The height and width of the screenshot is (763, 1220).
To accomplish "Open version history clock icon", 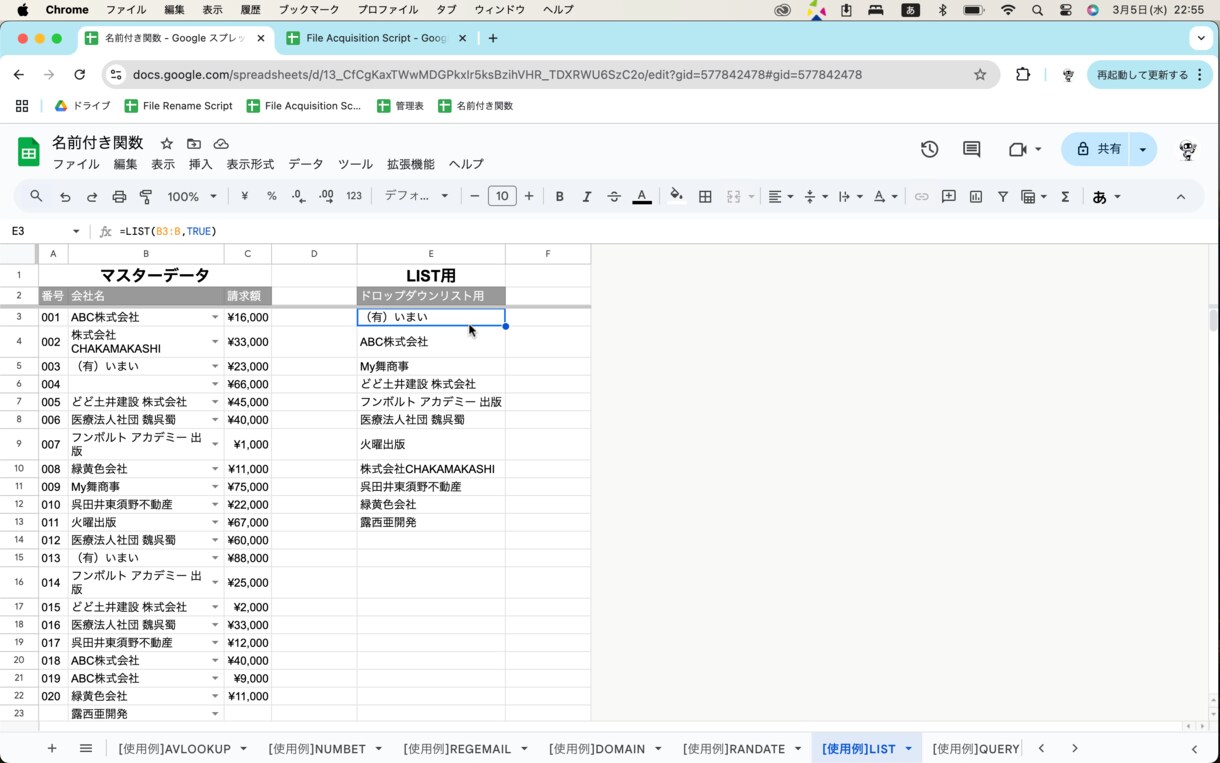I will pyautogui.click(x=930, y=149).
